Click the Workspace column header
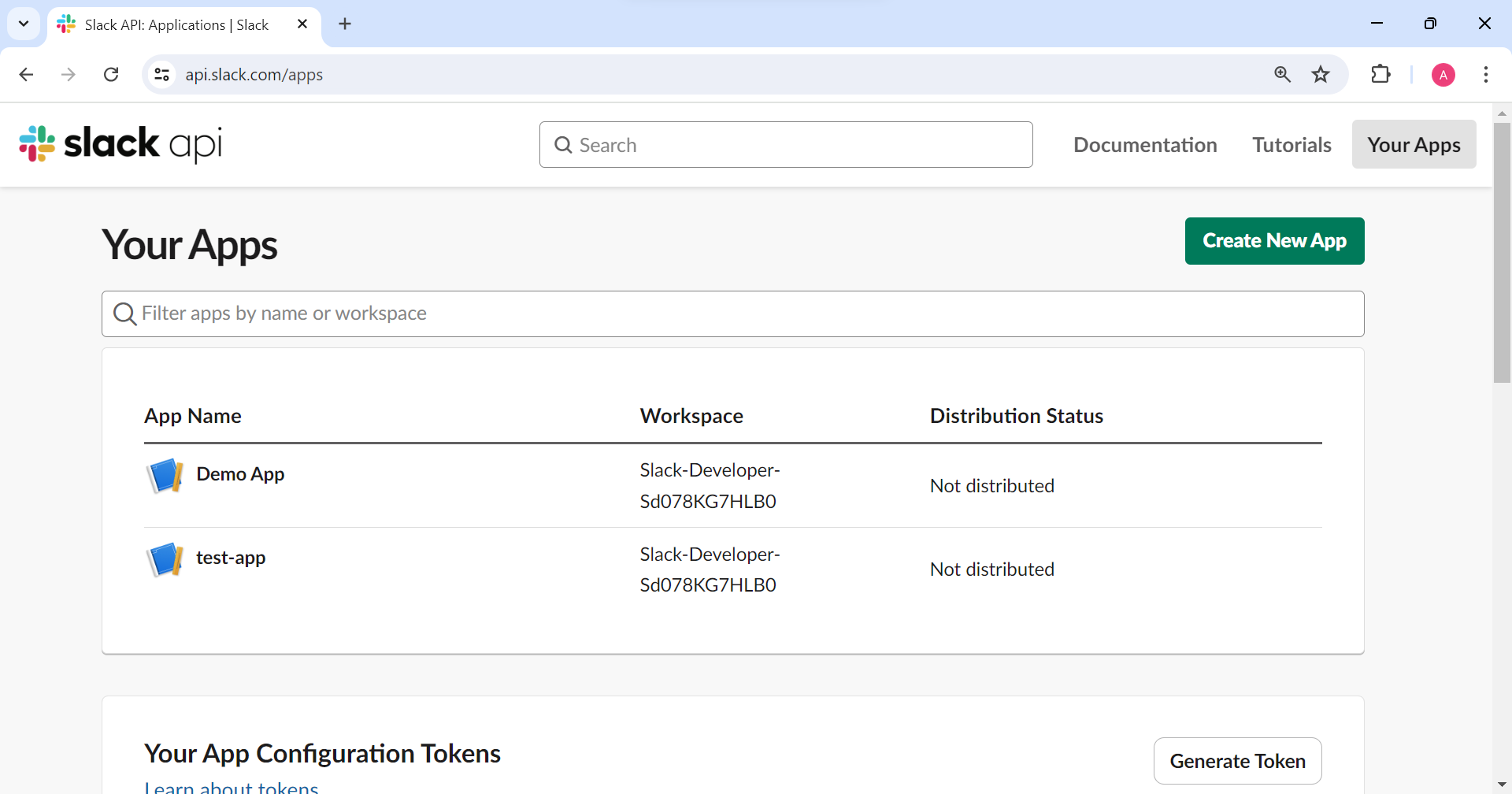This screenshot has height=794, width=1512. [x=691, y=416]
